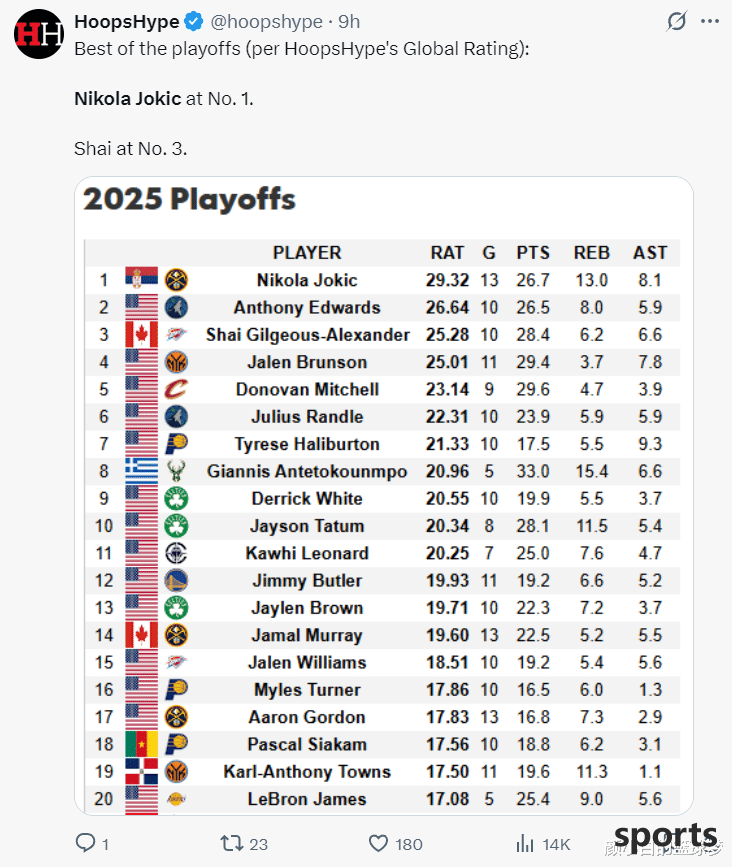Click the RAT column header
The height and width of the screenshot is (867, 732).
[447, 253]
